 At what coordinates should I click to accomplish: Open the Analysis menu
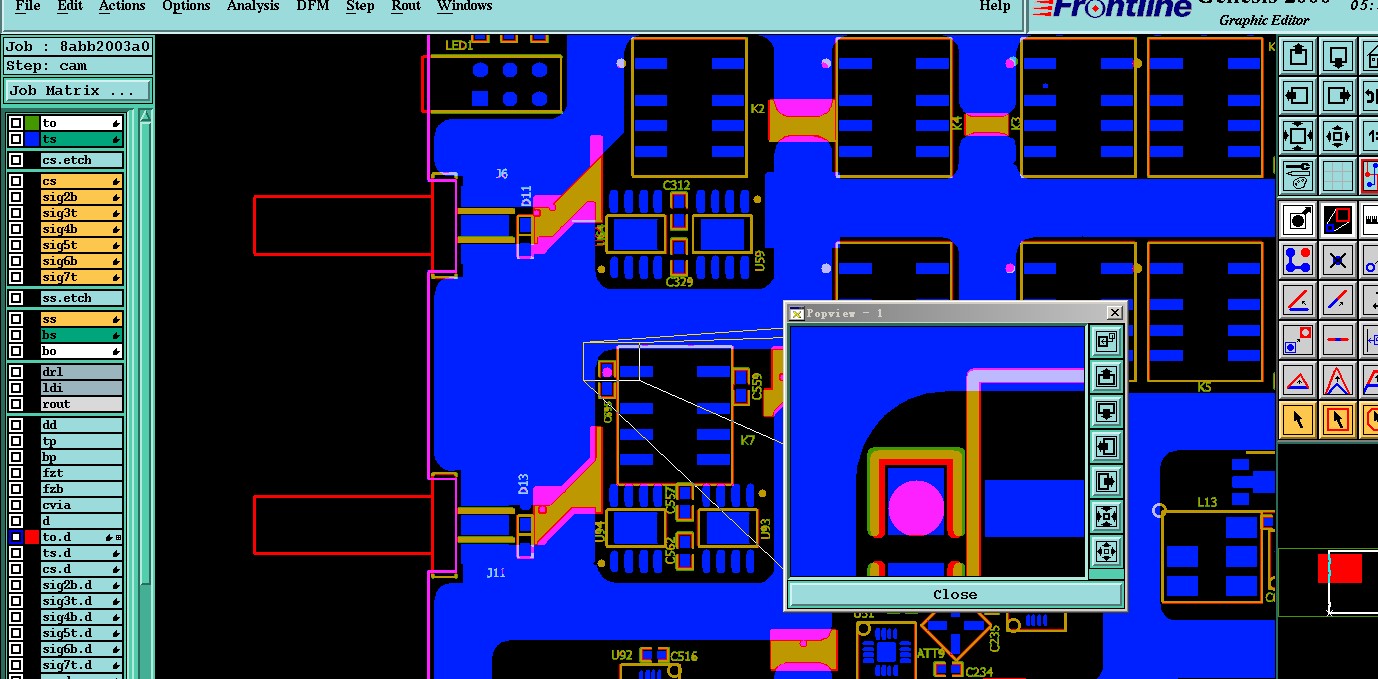click(x=253, y=6)
